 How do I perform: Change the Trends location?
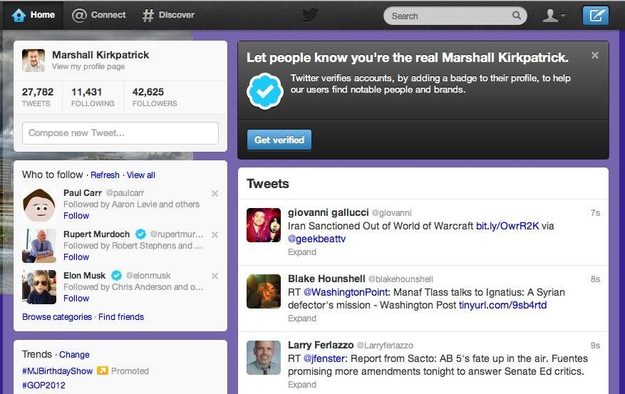point(74,355)
